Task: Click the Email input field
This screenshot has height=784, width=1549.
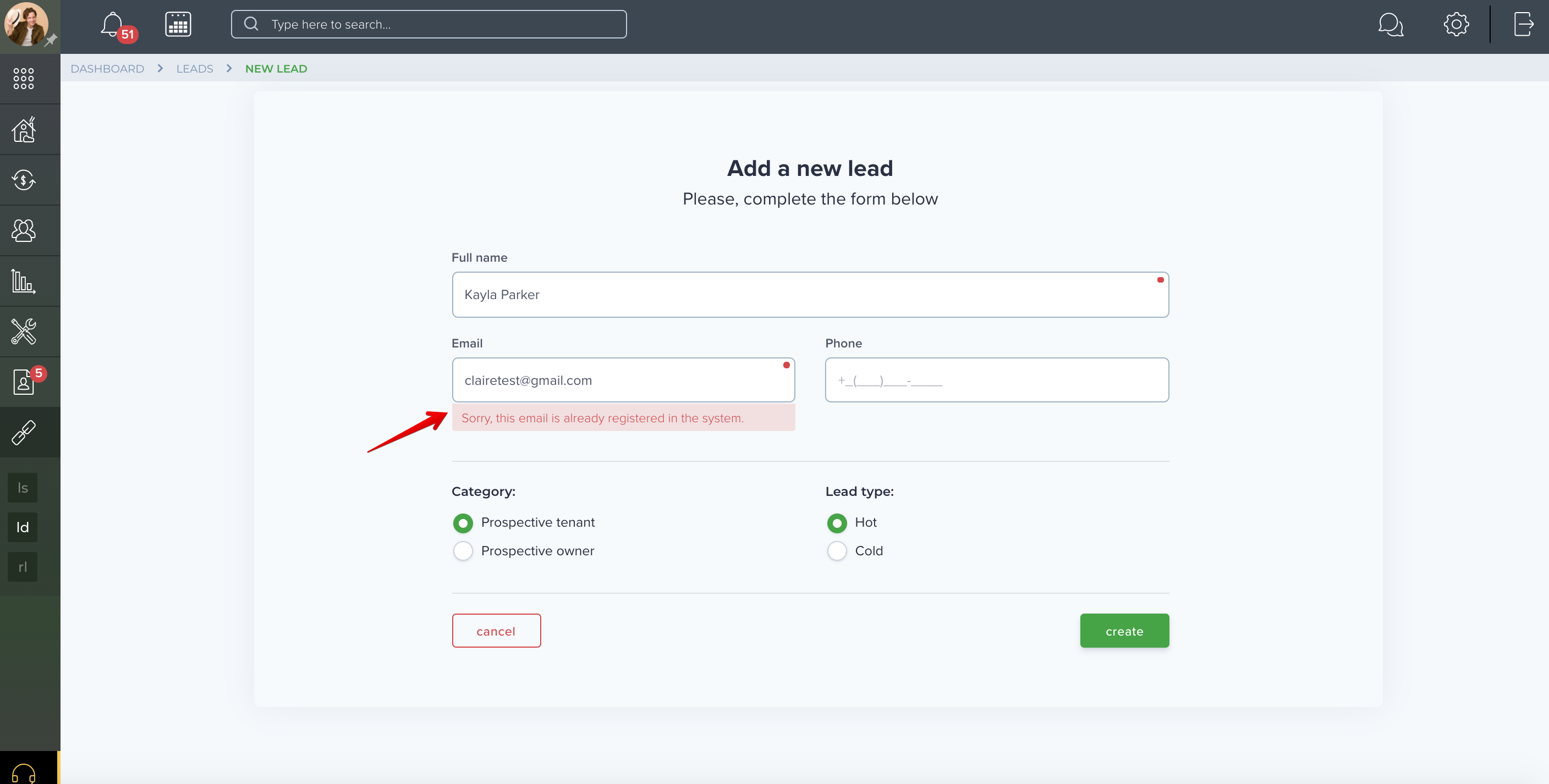Action: (623, 380)
